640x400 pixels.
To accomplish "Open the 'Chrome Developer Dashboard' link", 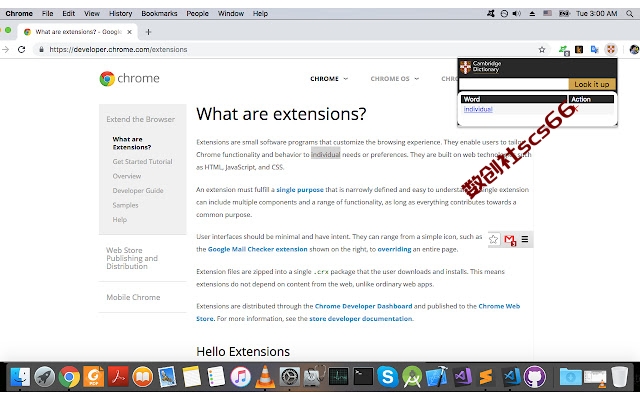I will 363,306.
